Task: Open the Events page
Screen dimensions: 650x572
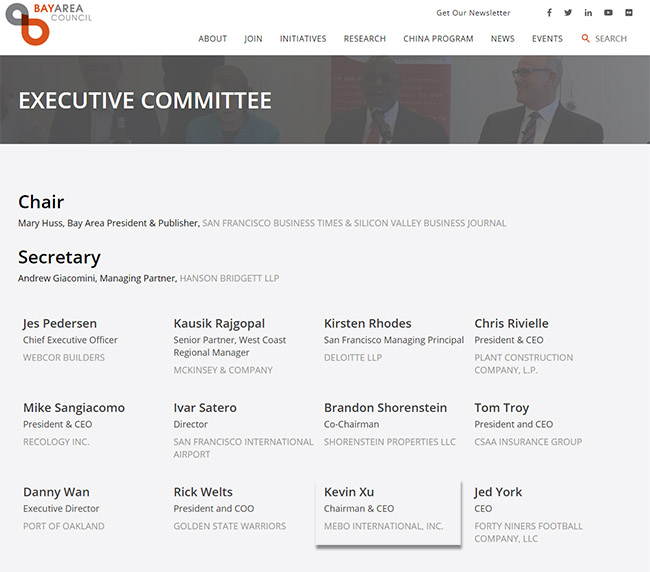Action: click(x=547, y=39)
